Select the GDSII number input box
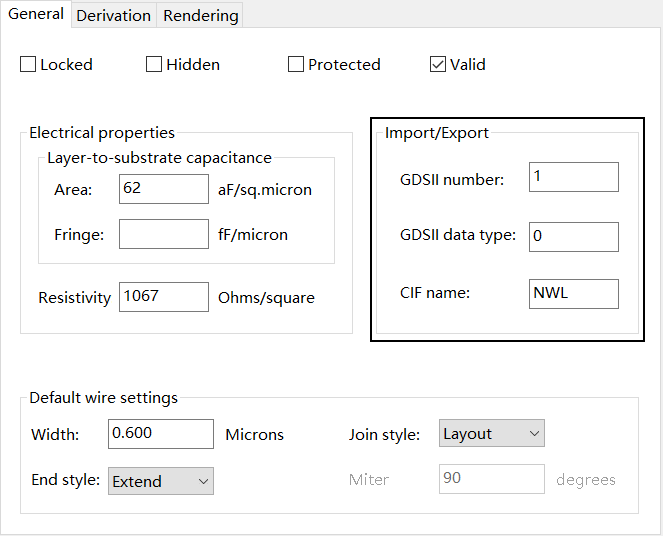663x536 pixels. click(x=573, y=177)
